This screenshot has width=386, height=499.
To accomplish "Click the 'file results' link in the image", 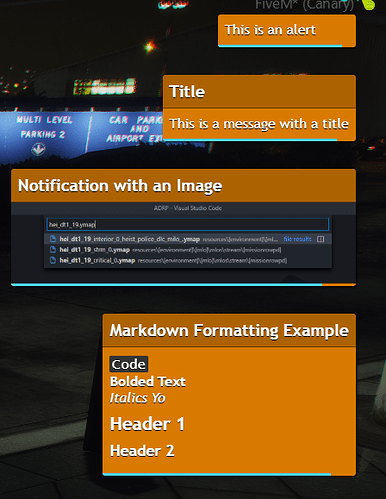I will 297,239.
